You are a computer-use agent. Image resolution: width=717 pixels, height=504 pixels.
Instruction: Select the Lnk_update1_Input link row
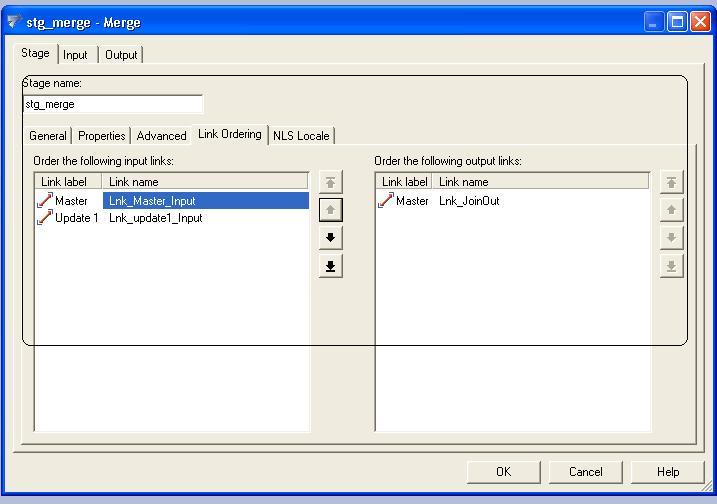(x=155, y=218)
